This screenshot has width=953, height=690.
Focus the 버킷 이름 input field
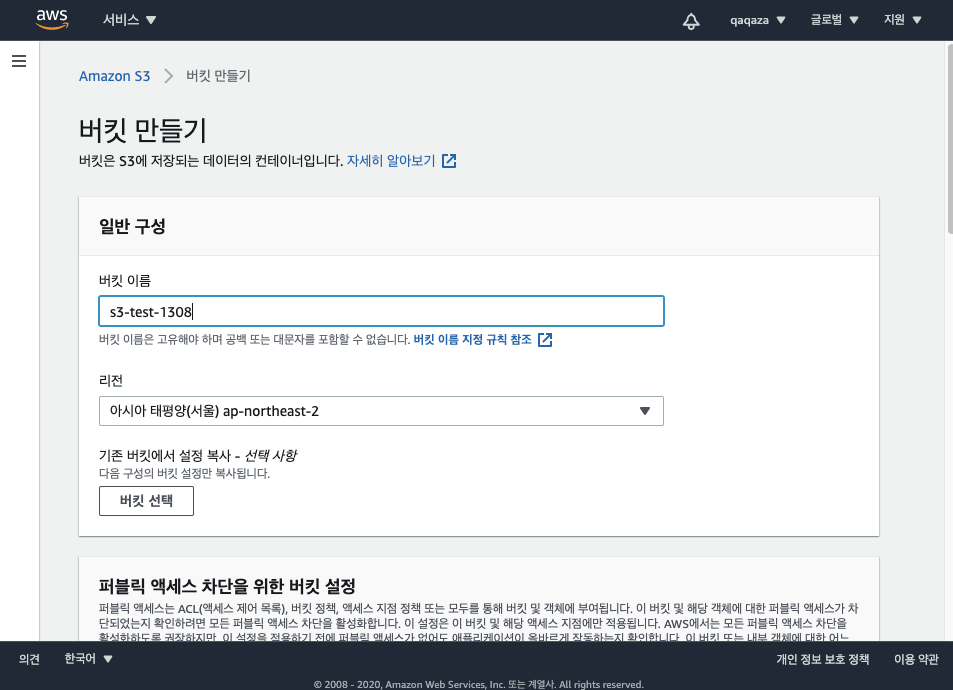[x=381, y=311]
